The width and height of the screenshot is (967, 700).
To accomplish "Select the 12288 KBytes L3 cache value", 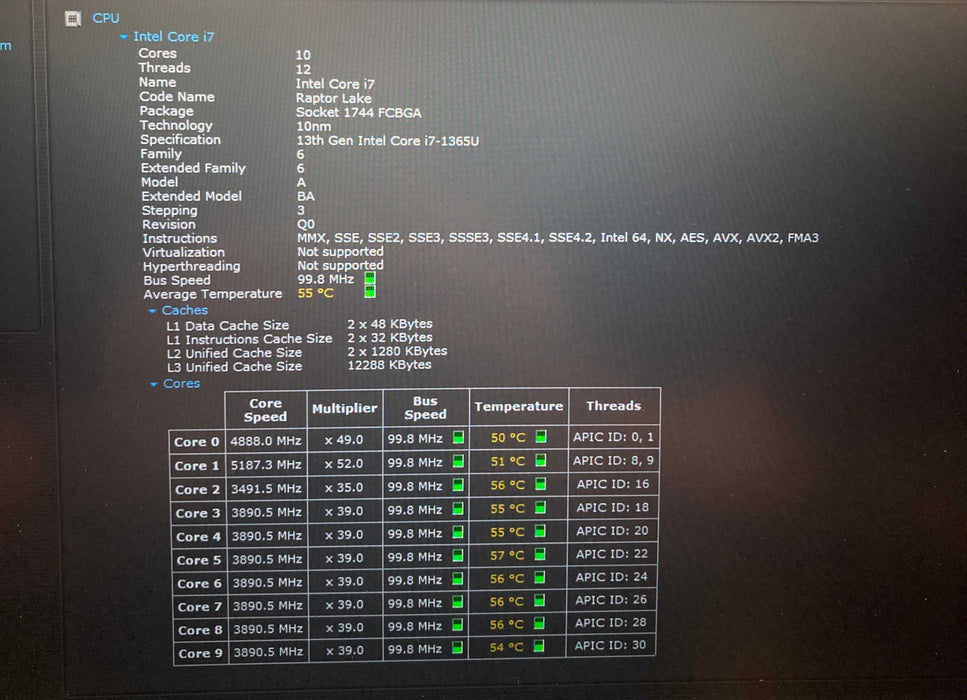I will point(389,365).
